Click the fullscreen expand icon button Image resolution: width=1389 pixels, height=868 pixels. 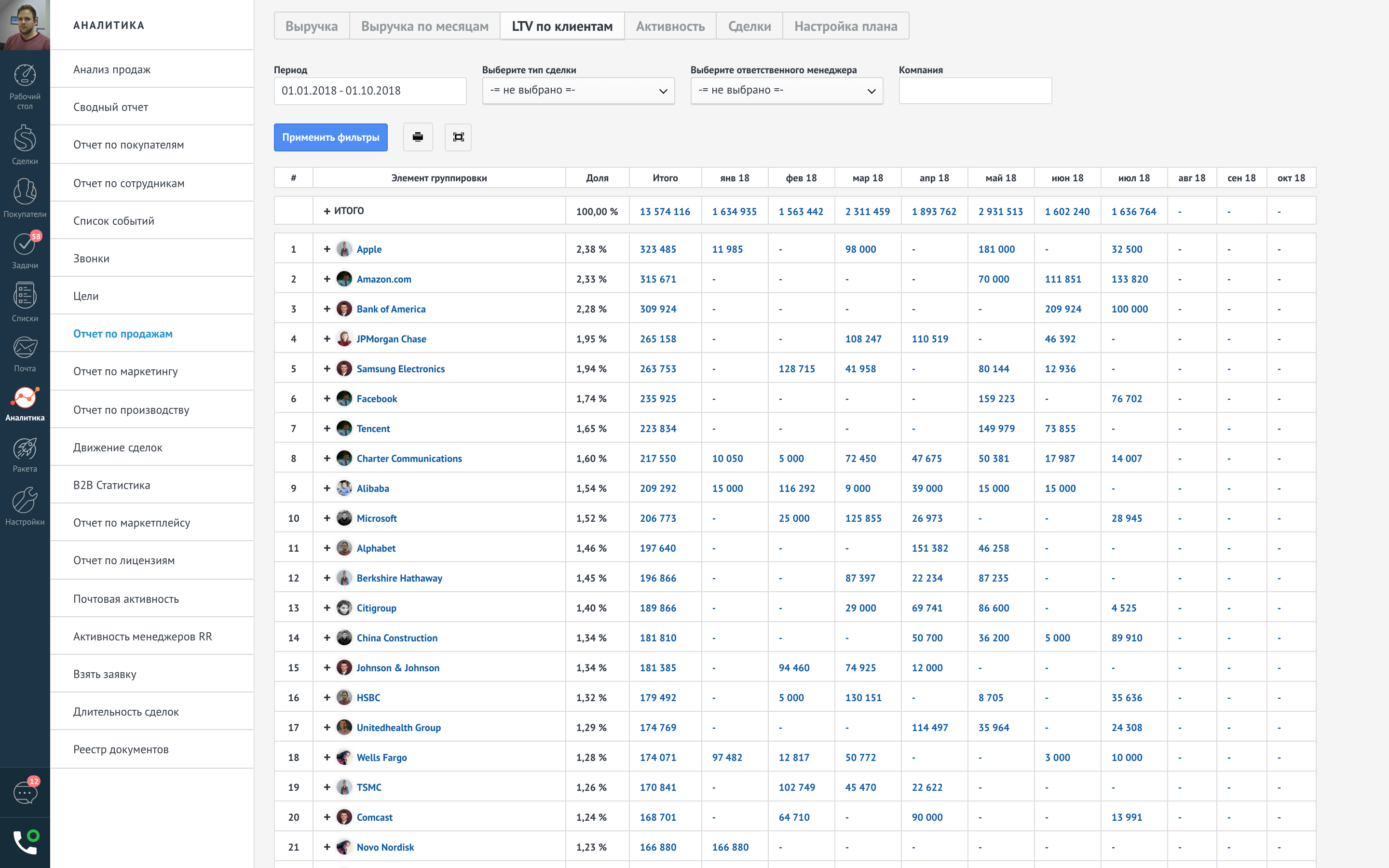(x=458, y=137)
